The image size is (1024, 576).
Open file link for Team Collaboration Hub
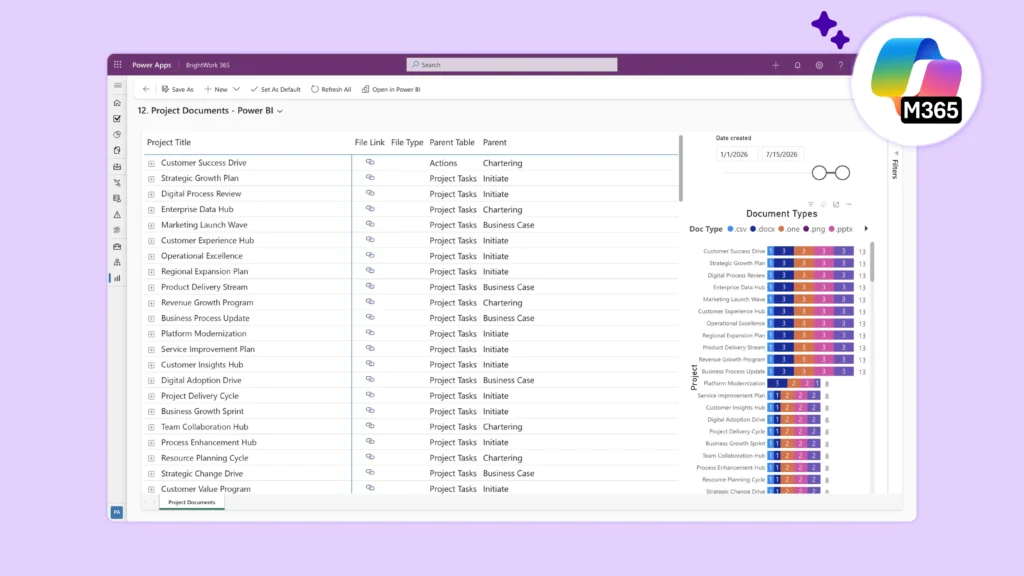[370, 426]
